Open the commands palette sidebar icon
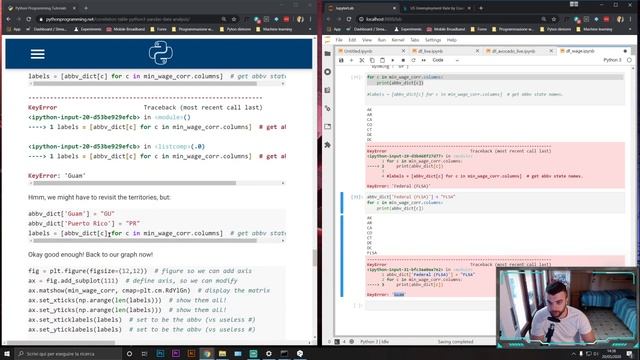The image size is (640, 360). [328, 90]
